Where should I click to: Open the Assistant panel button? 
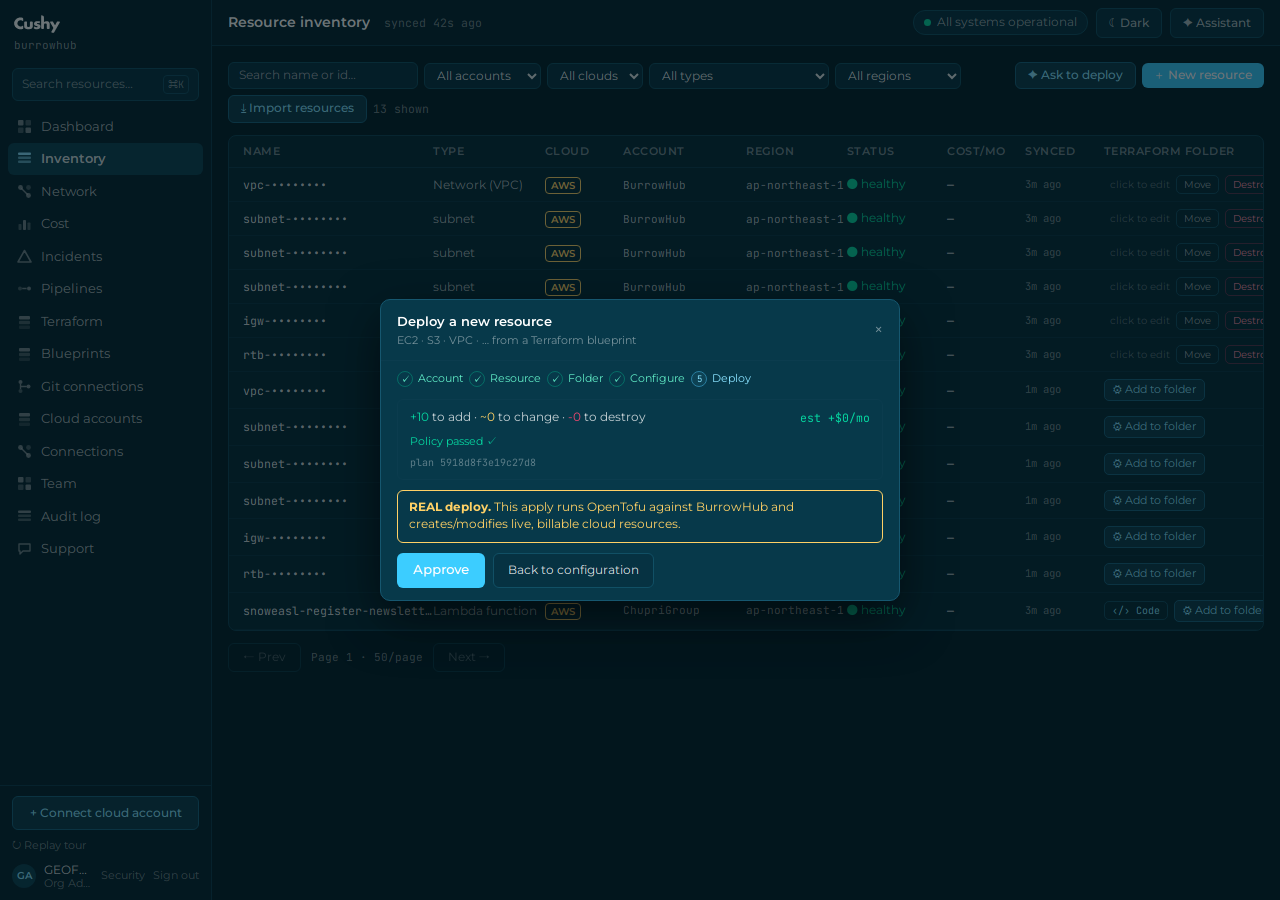point(1217,23)
